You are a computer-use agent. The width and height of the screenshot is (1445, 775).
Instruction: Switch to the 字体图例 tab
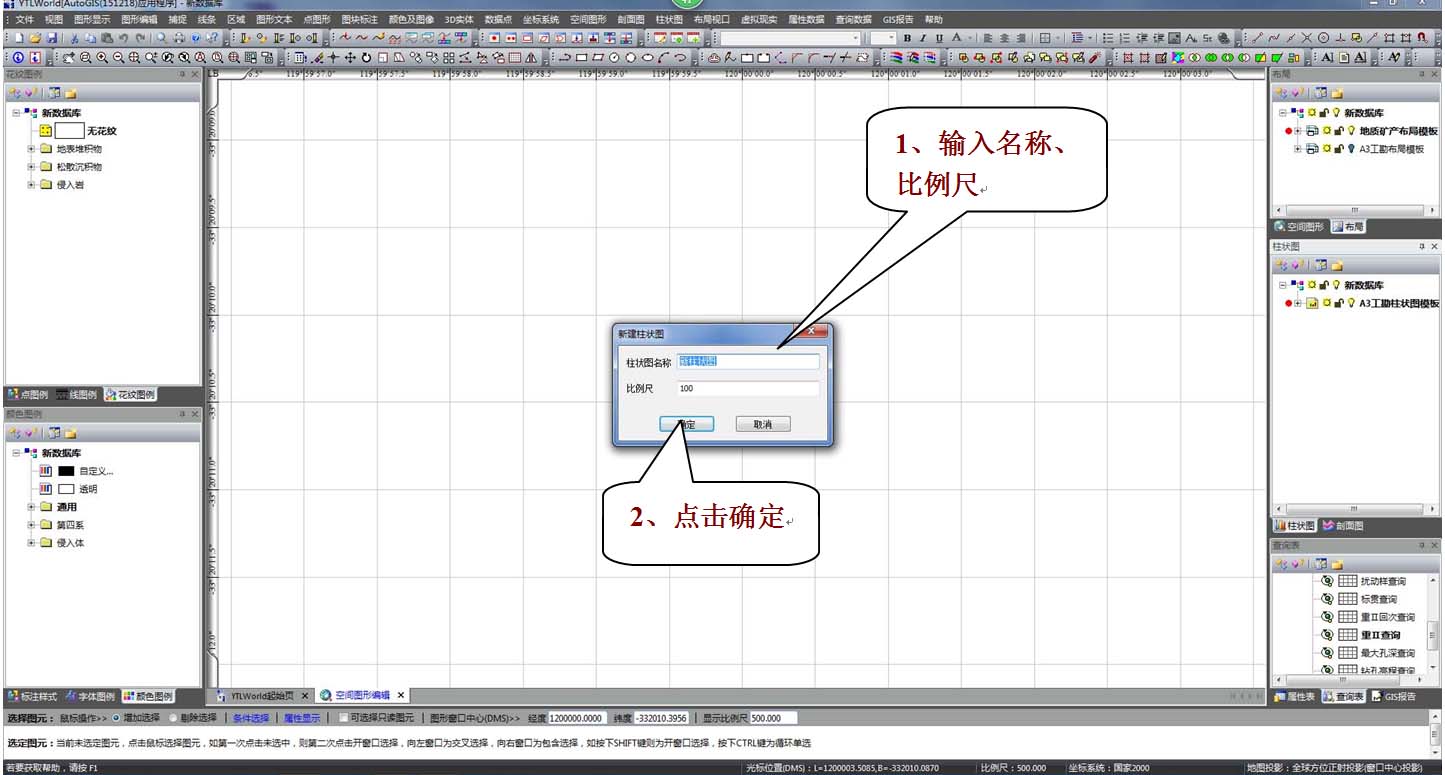pyautogui.click(x=91, y=696)
